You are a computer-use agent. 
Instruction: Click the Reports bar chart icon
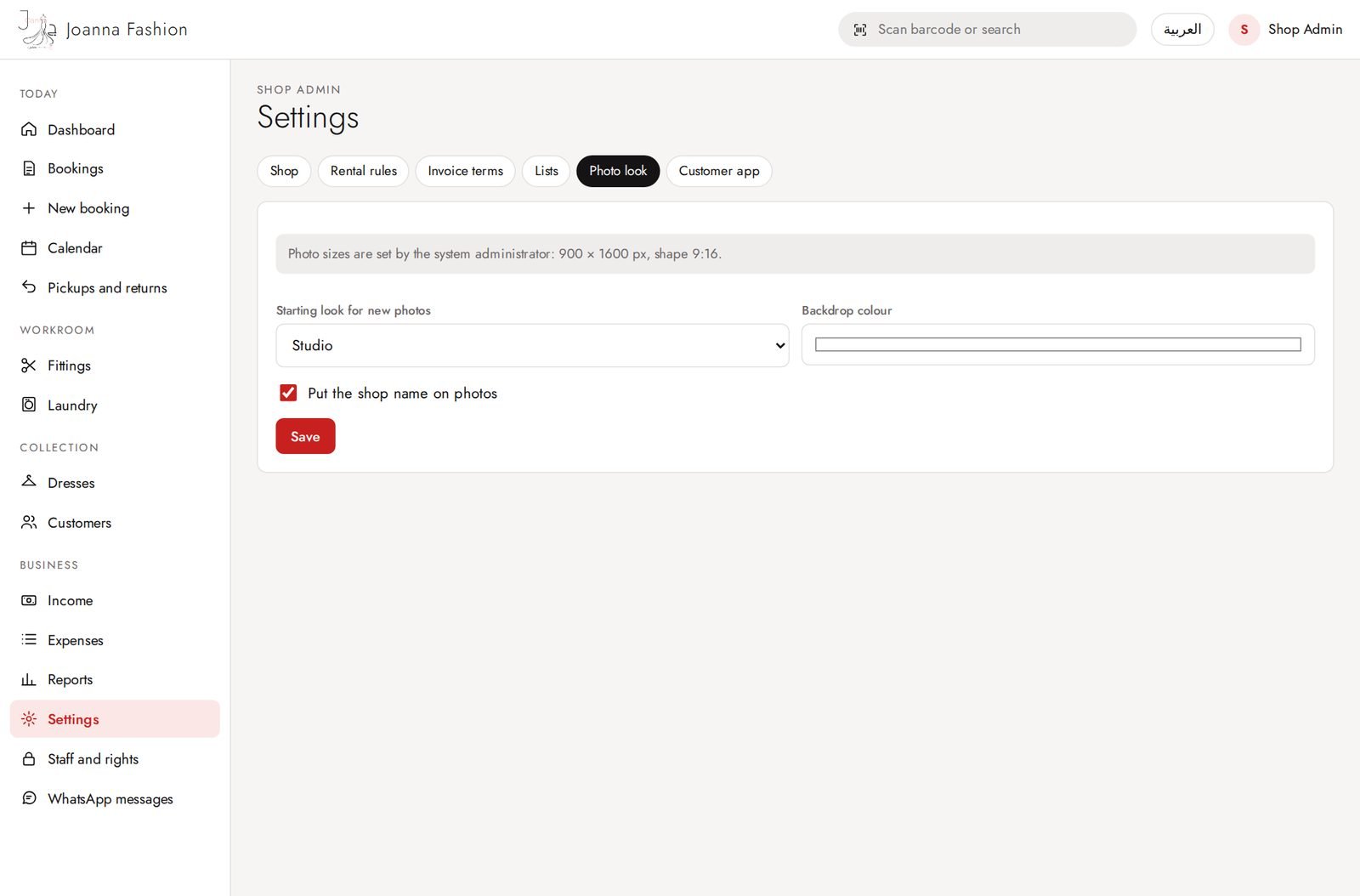(29, 679)
